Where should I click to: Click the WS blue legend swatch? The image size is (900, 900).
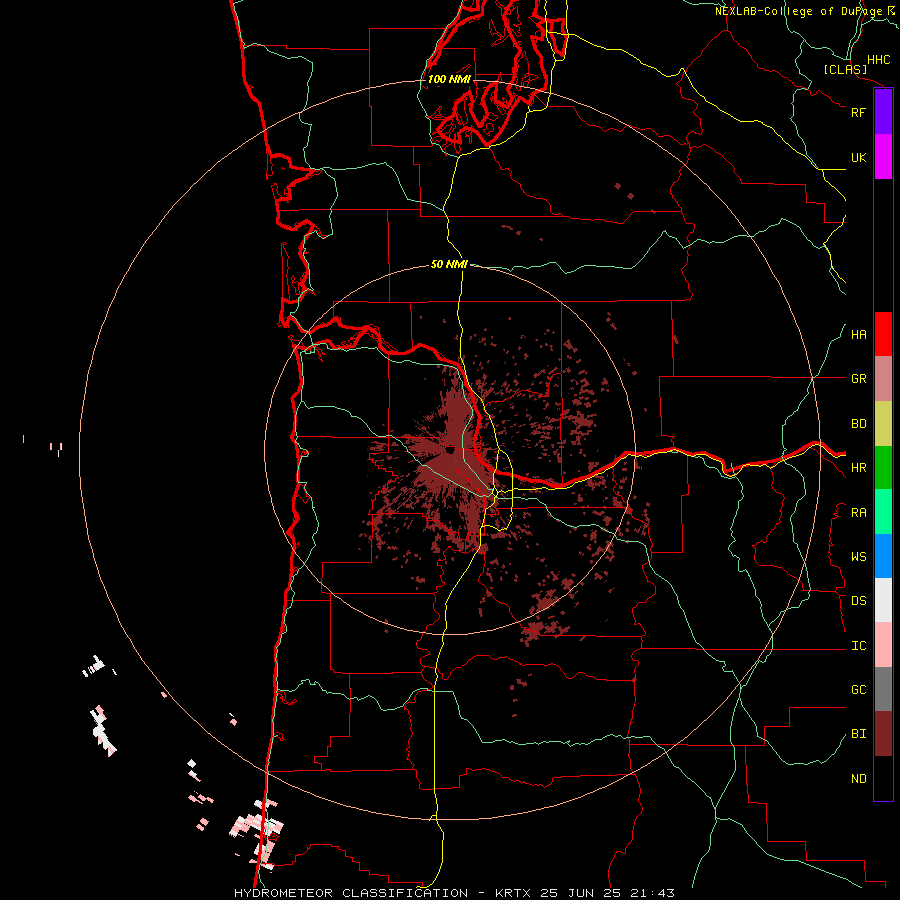[883, 556]
